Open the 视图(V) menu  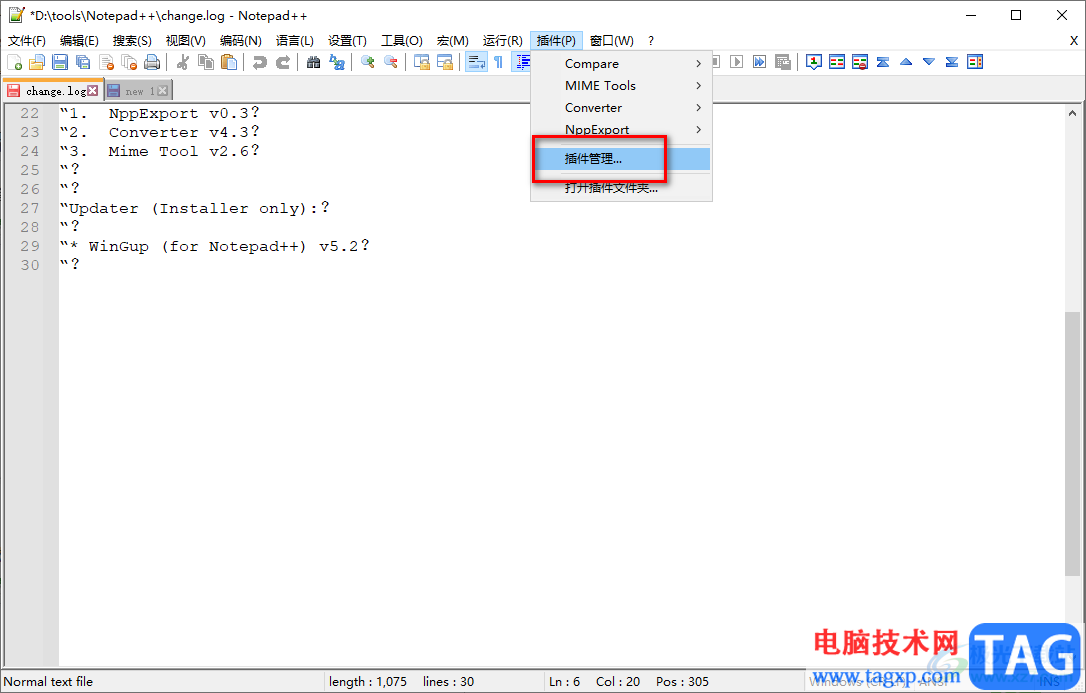[x=186, y=41]
